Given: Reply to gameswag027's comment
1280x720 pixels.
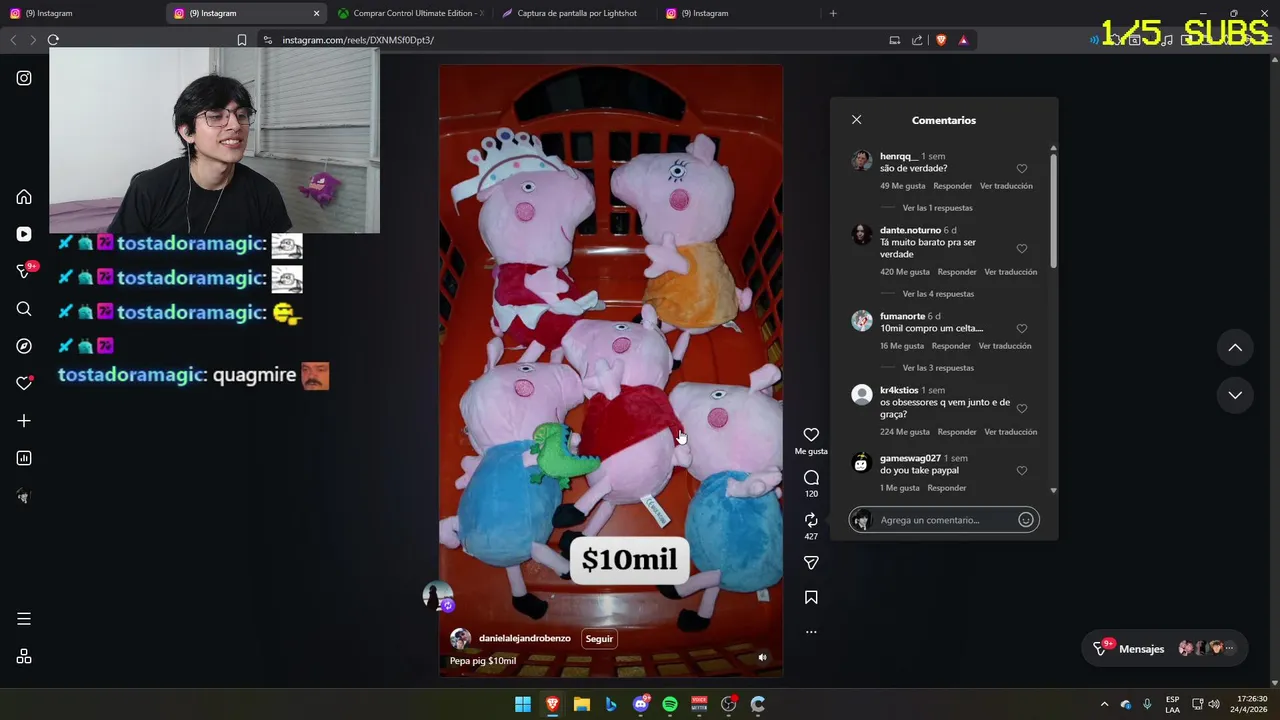Looking at the screenshot, I should pyautogui.click(x=946, y=488).
